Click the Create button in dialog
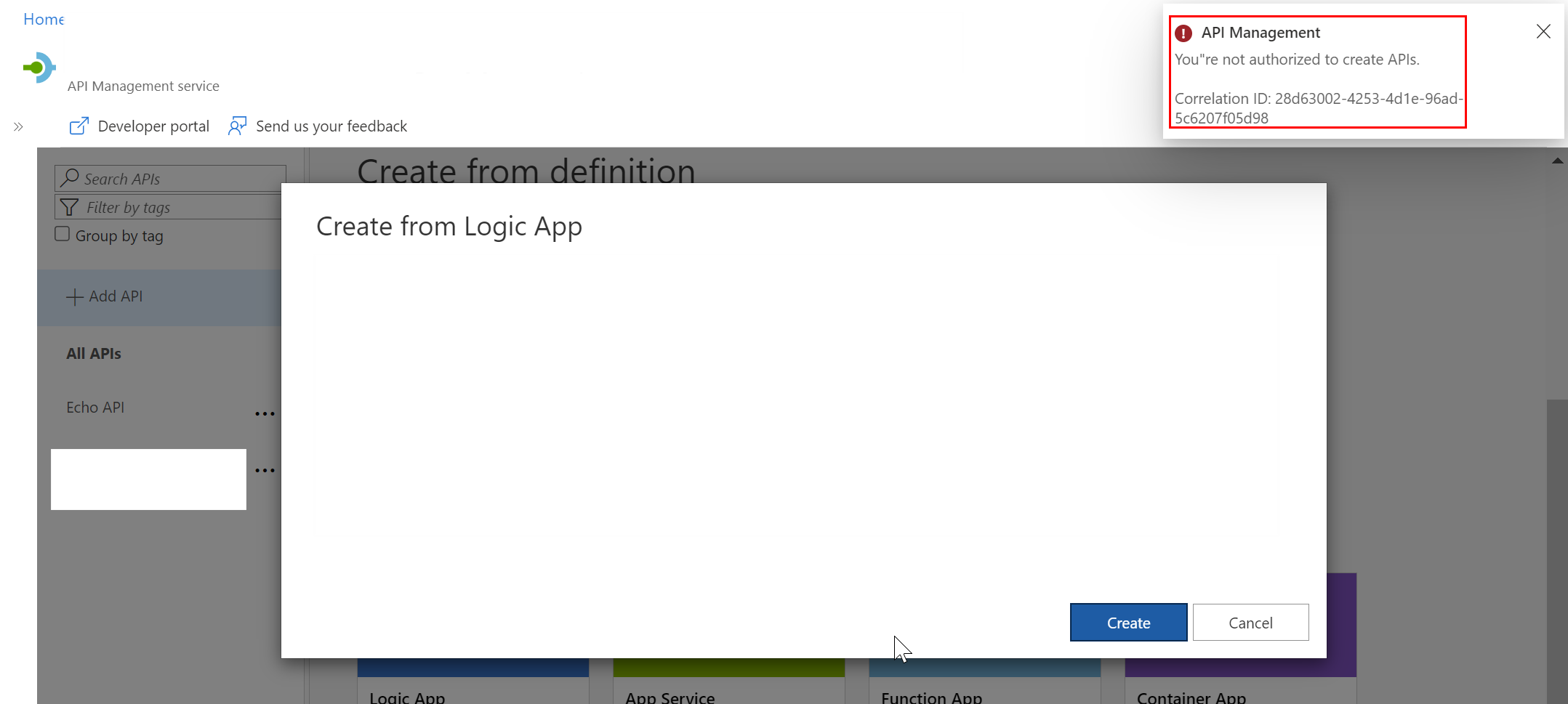The image size is (1568, 704). (x=1128, y=623)
